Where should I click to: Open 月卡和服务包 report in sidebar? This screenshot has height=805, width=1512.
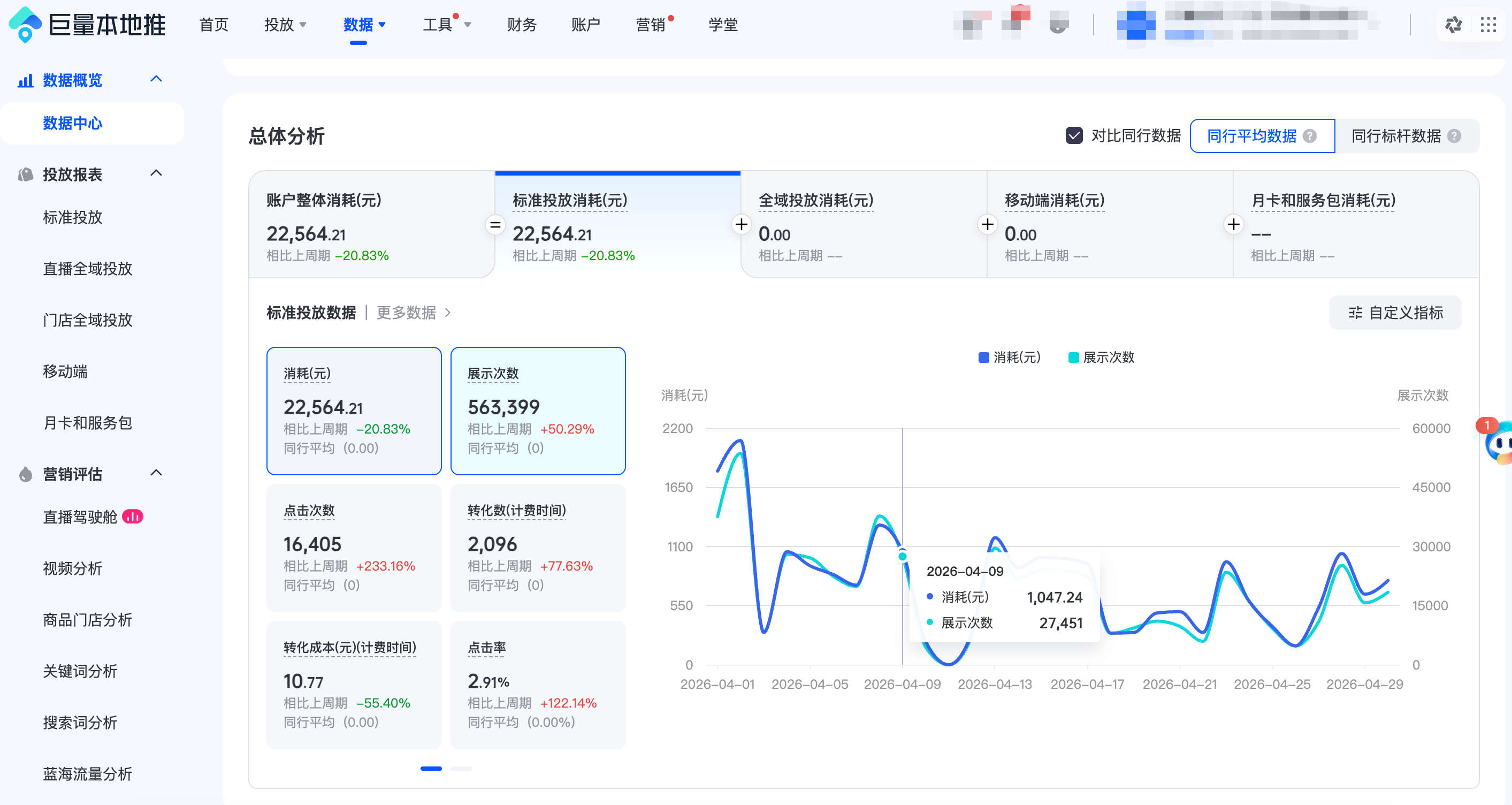click(87, 423)
